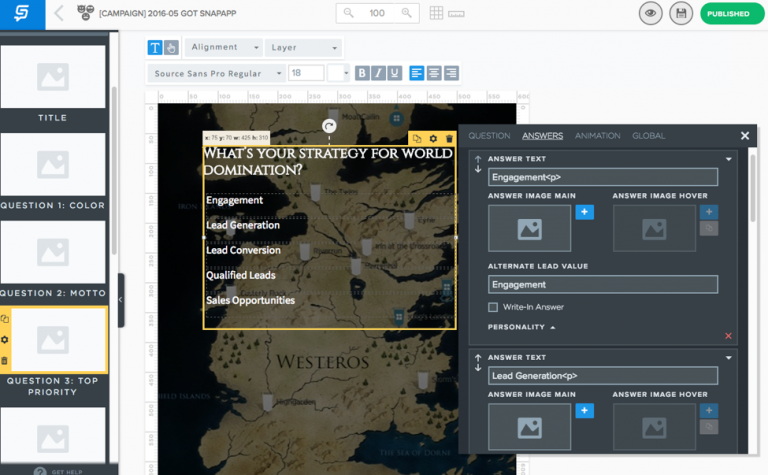Collapse the Lead Generation answer section arrow
Screen dimensions: 768x475
point(729,358)
